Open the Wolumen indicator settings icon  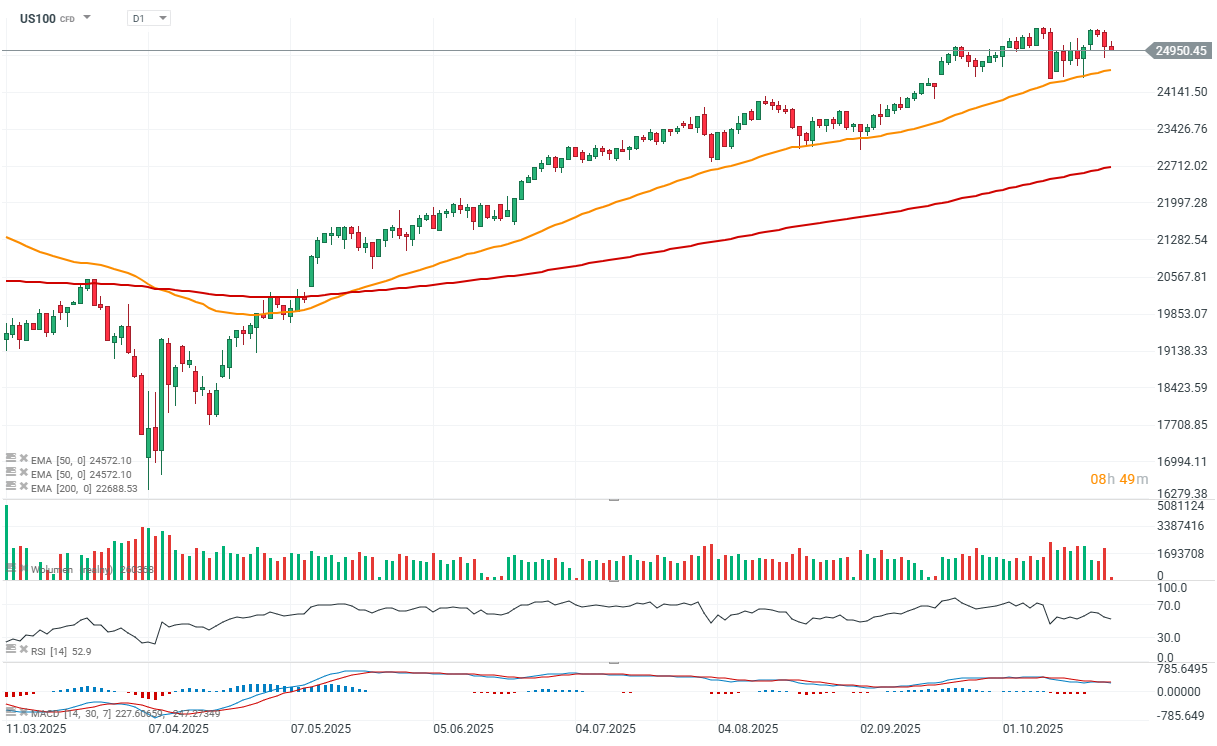point(11,569)
